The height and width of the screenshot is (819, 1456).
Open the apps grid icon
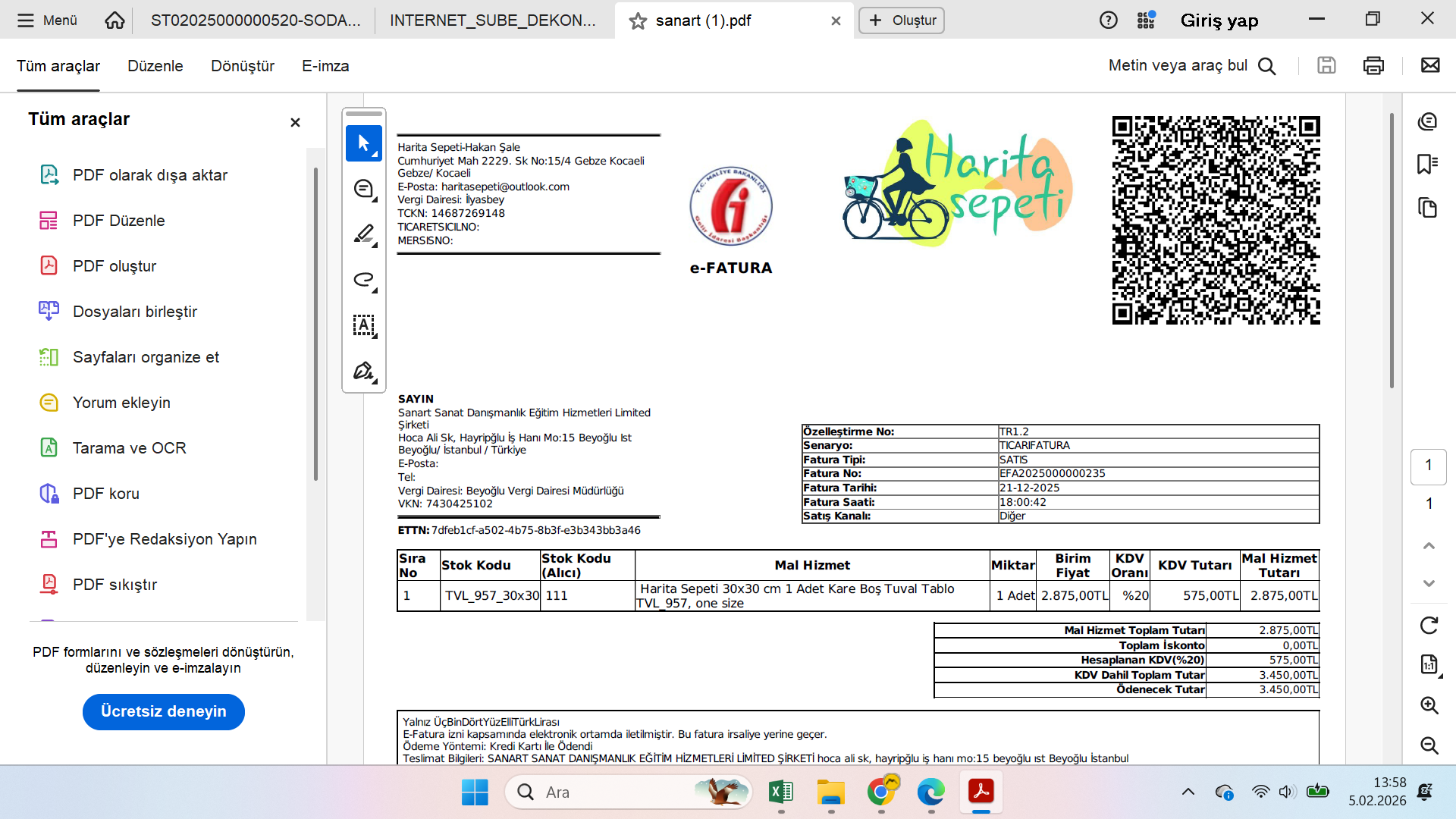[x=1146, y=20]
